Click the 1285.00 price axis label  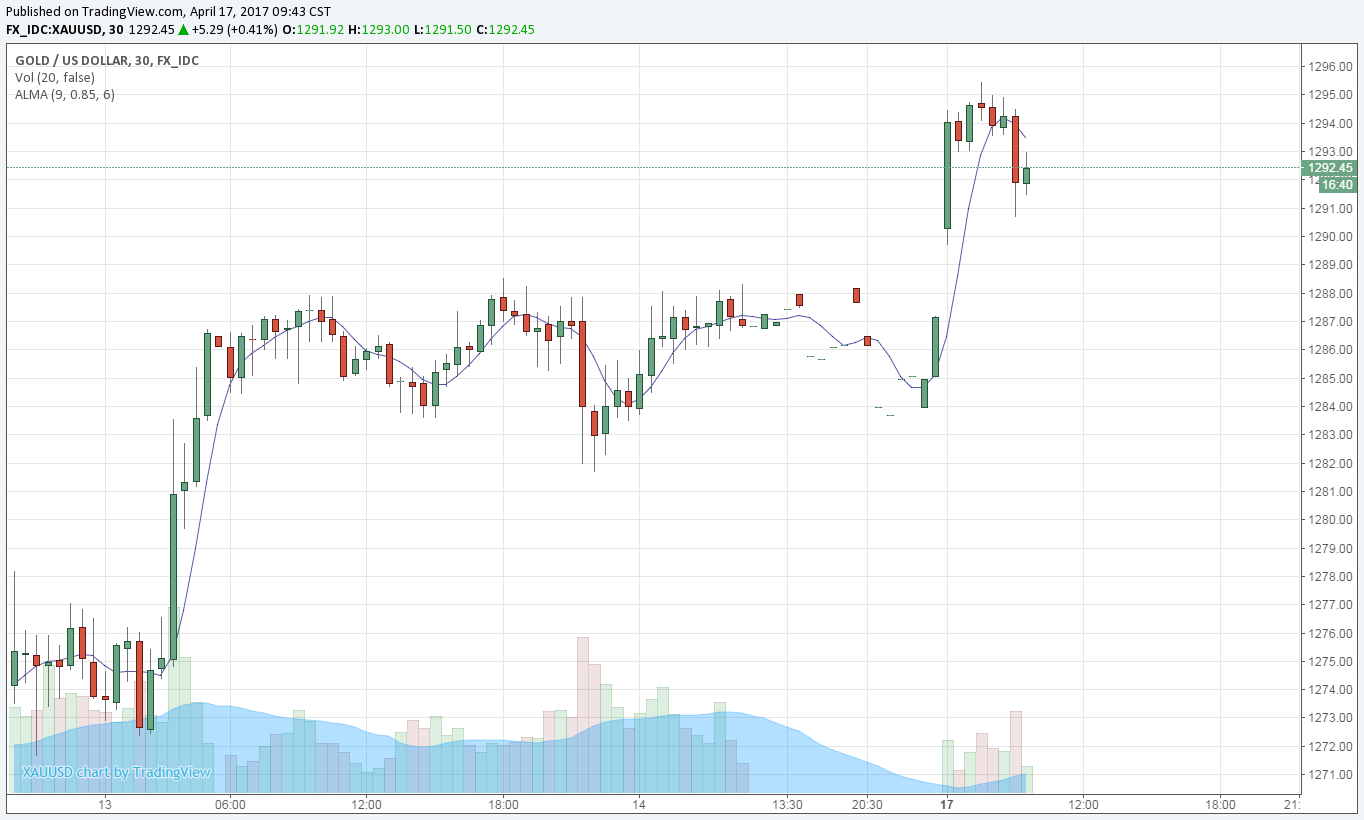point(1330,379)
